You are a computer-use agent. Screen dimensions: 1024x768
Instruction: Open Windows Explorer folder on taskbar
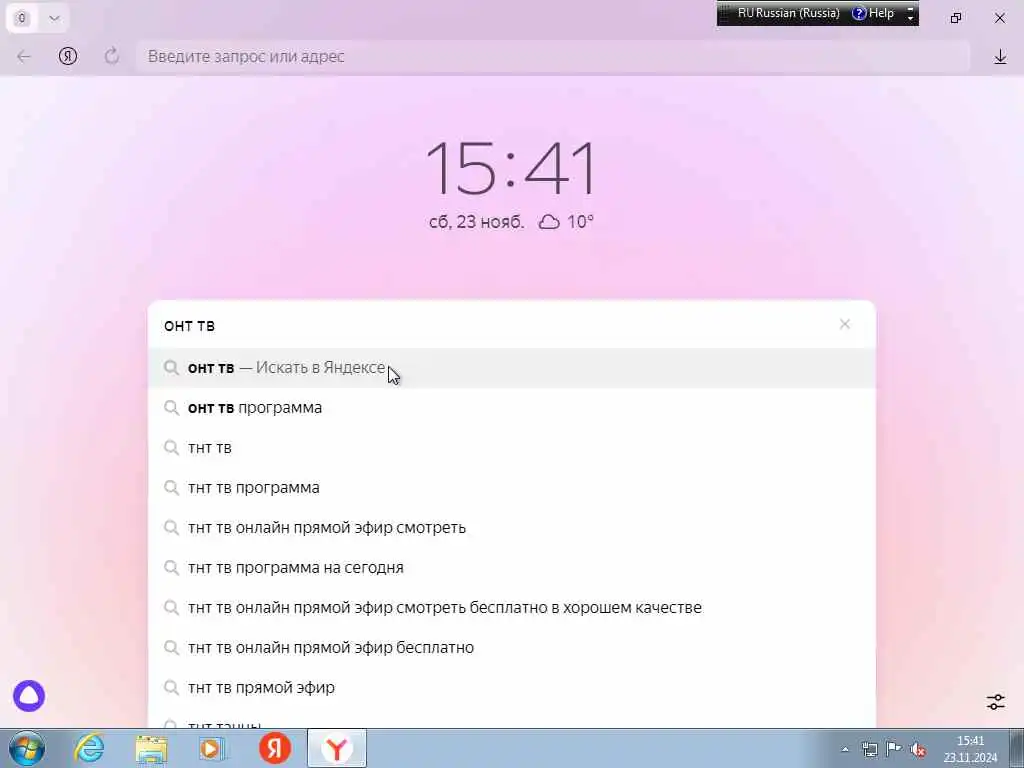(152, 748)
